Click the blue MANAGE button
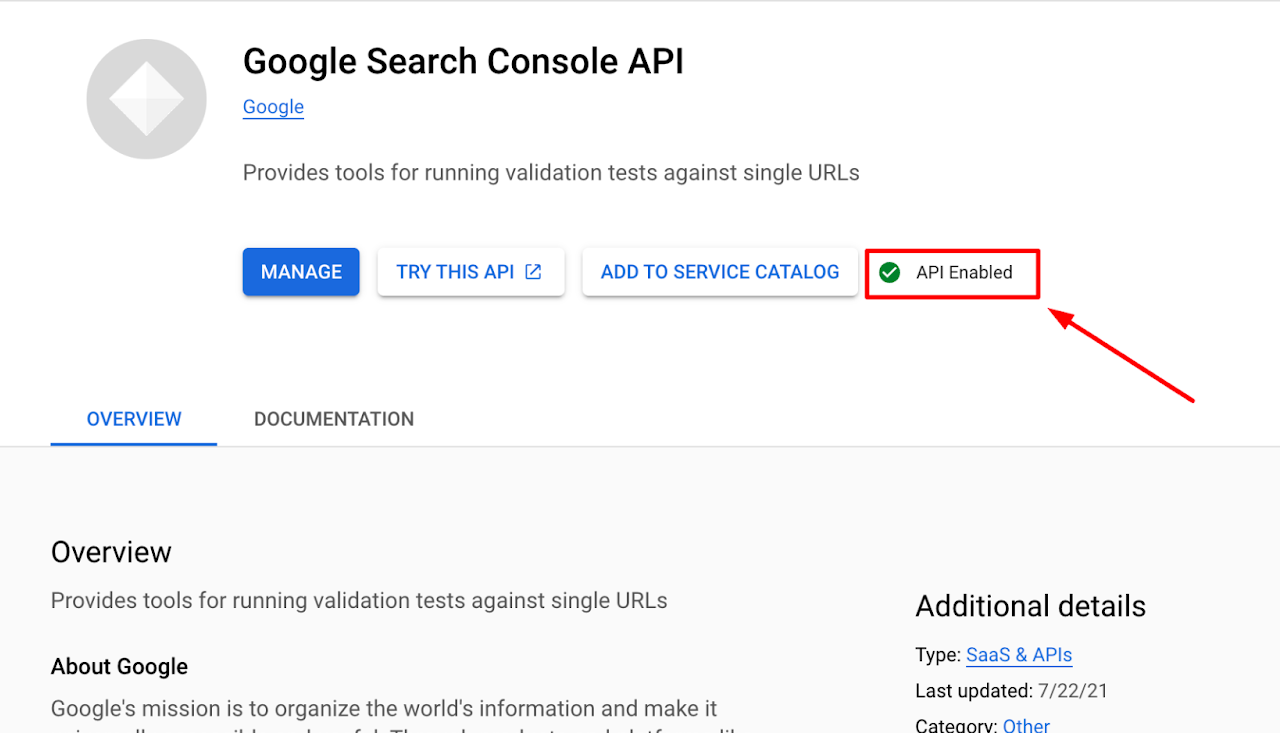 301,272
